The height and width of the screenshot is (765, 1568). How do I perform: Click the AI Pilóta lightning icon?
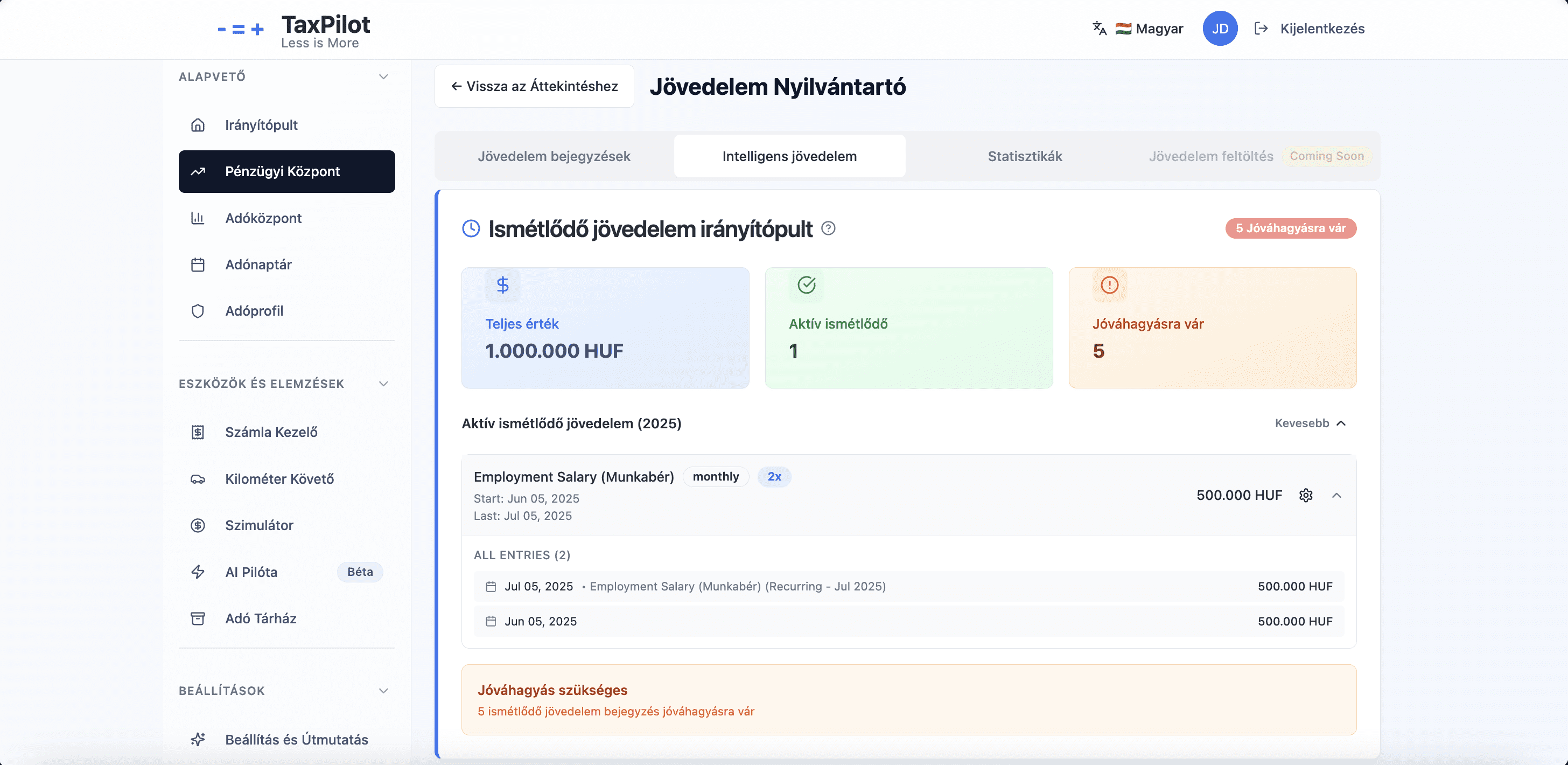tap(198, 572)
